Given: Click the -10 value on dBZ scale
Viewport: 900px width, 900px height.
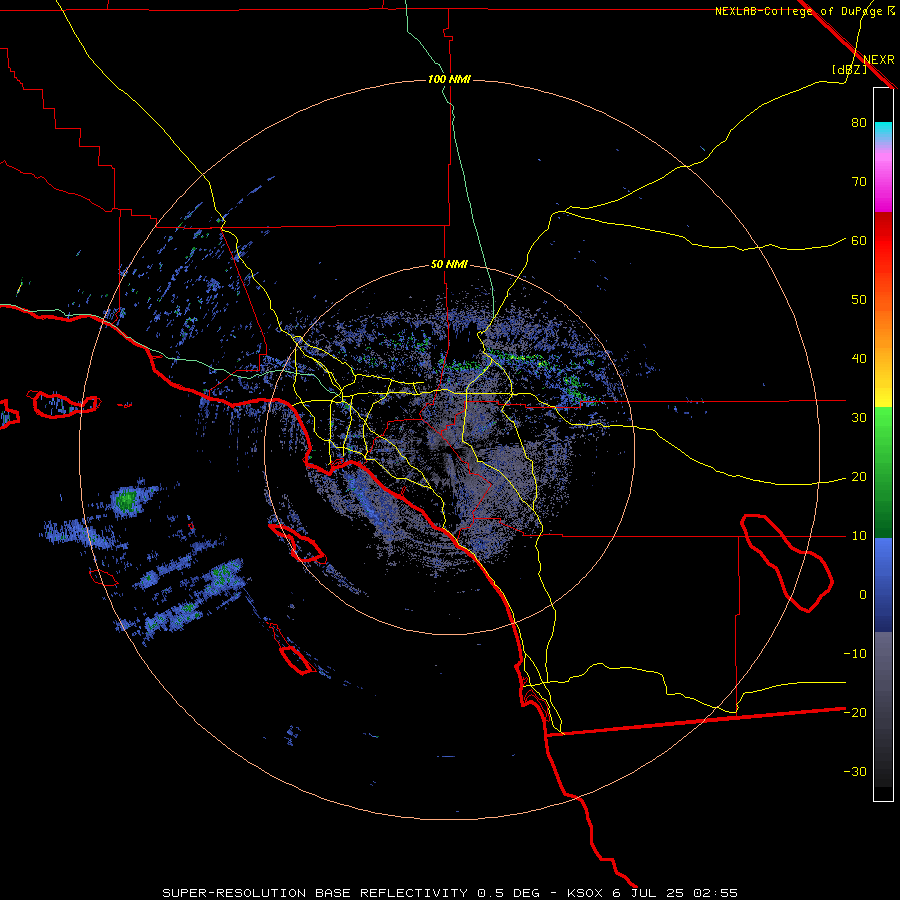Looking at the screenshot, I should pyautogui.click(x=855, y=654).
